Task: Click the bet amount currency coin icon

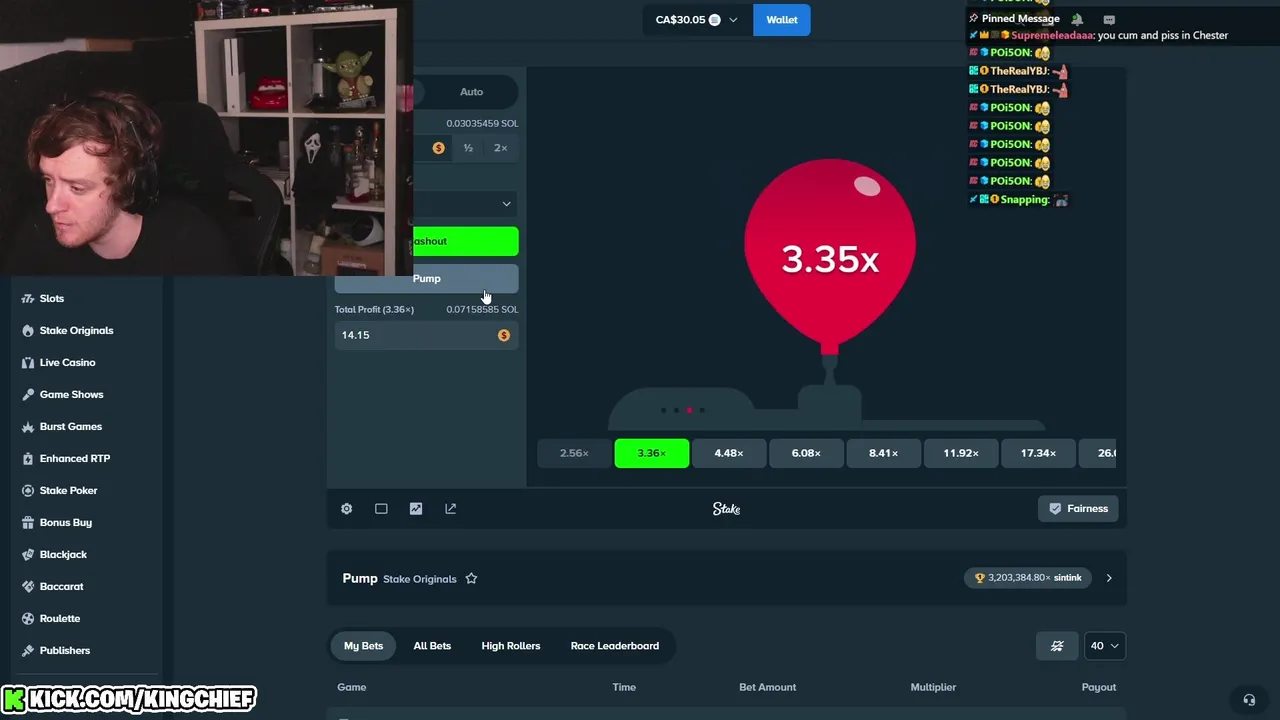Action: pyautogui.click(x=438, y=148)
